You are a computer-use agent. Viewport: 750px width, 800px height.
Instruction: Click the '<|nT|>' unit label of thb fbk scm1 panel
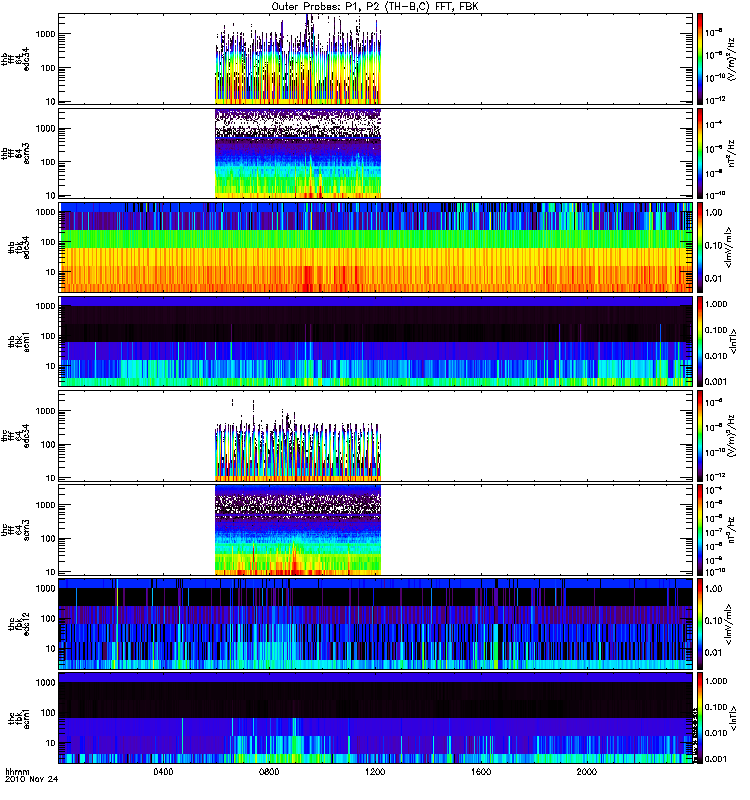pos(734,341)
